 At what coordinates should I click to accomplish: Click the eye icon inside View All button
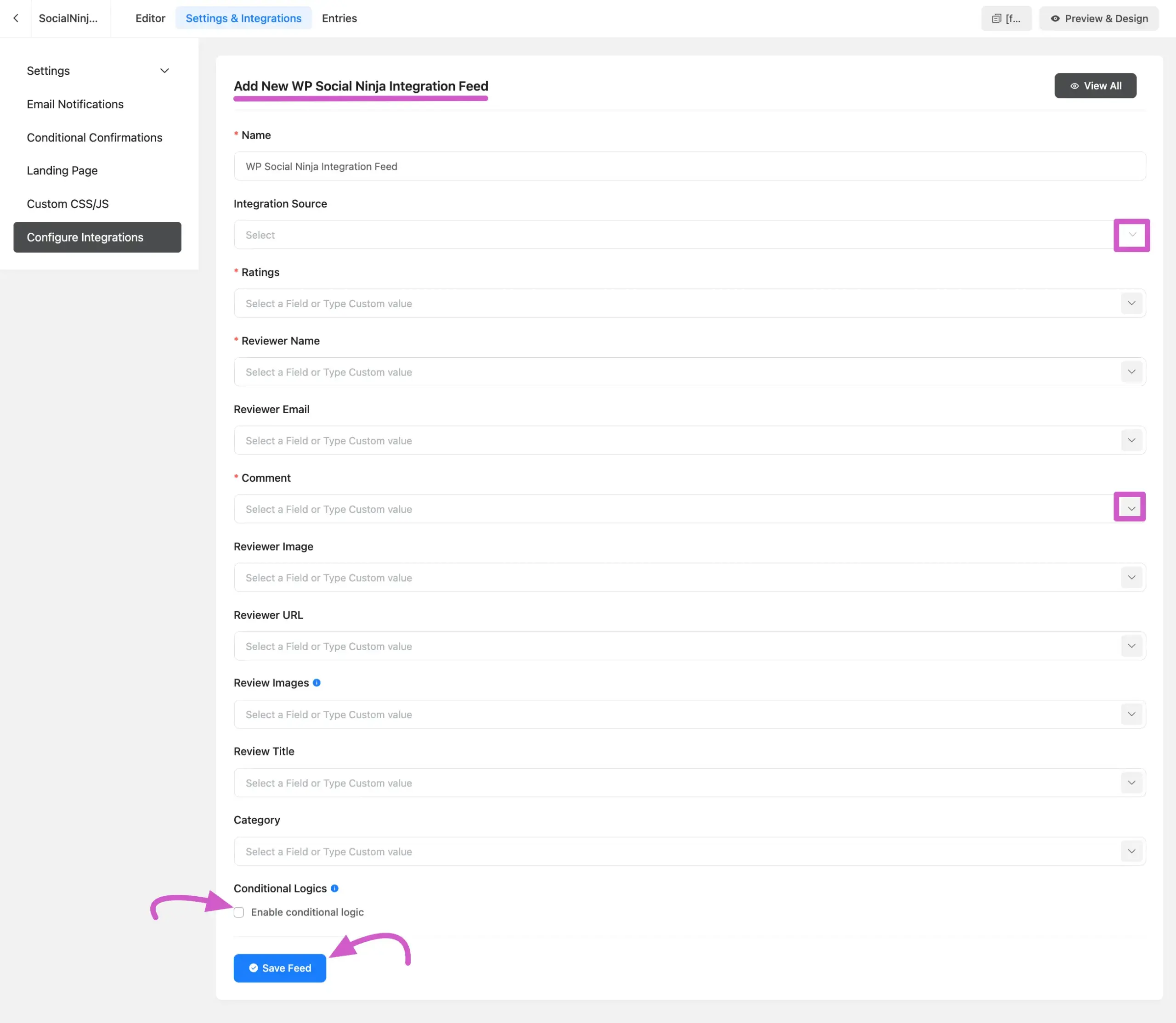[1075, 85]
